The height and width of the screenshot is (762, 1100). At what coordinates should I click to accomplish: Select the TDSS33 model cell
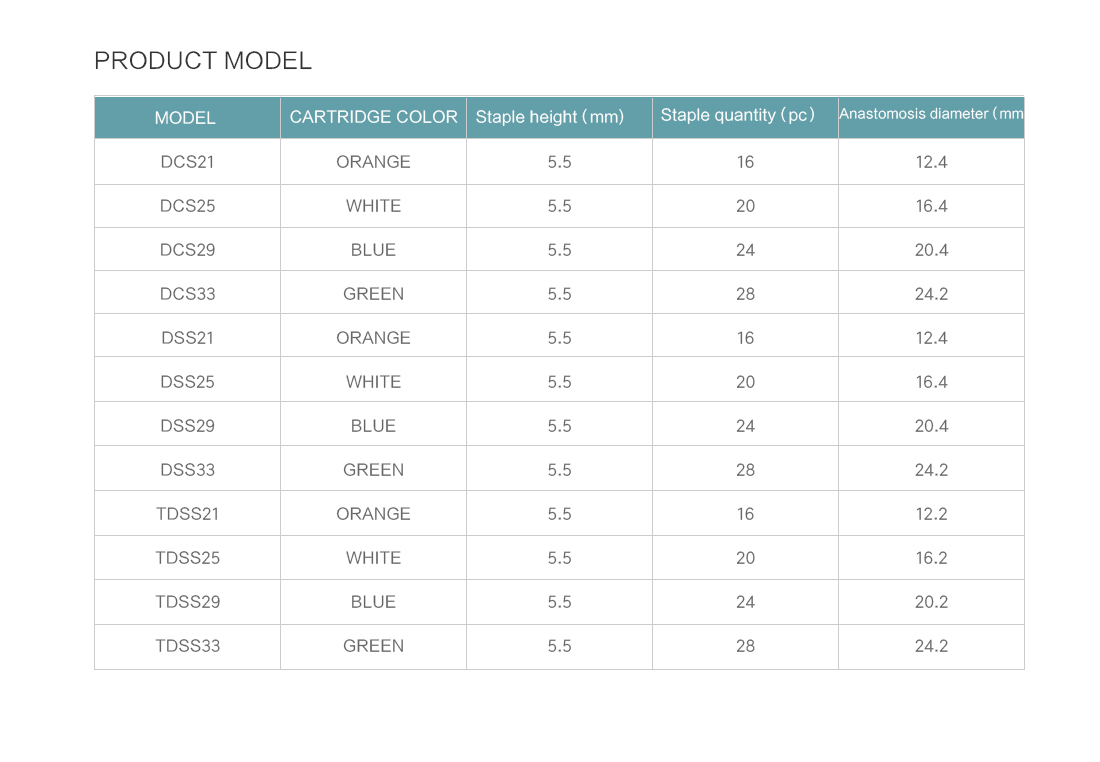click(187, 646)
